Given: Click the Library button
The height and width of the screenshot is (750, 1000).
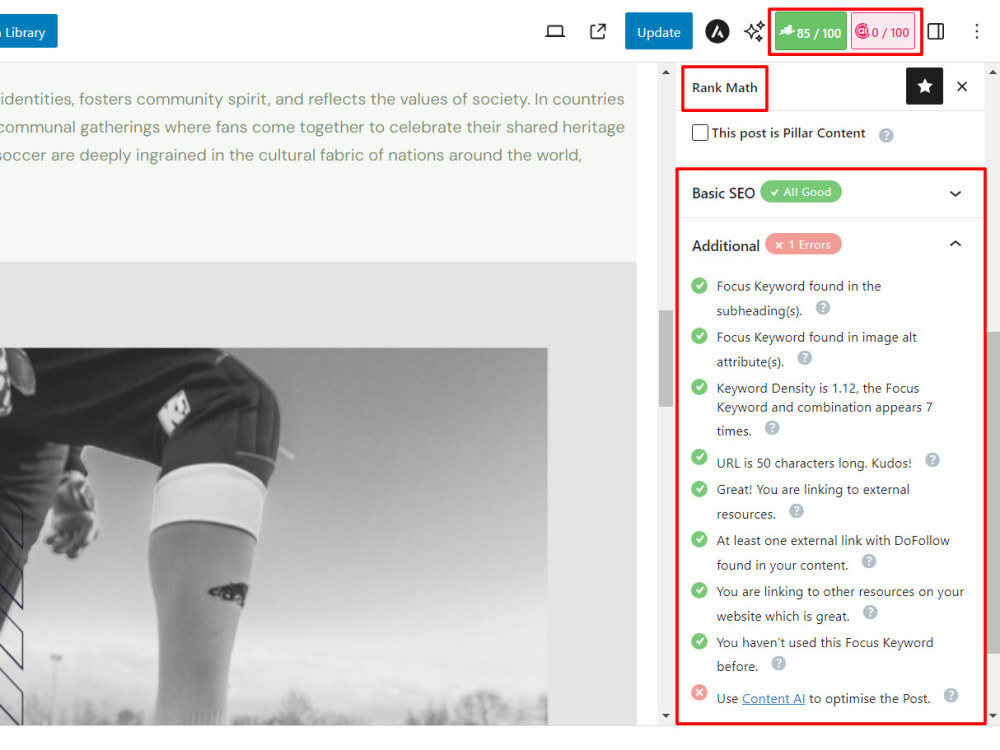Looking at the screenshot, I should pyautogui.click(x=27, y=31).
